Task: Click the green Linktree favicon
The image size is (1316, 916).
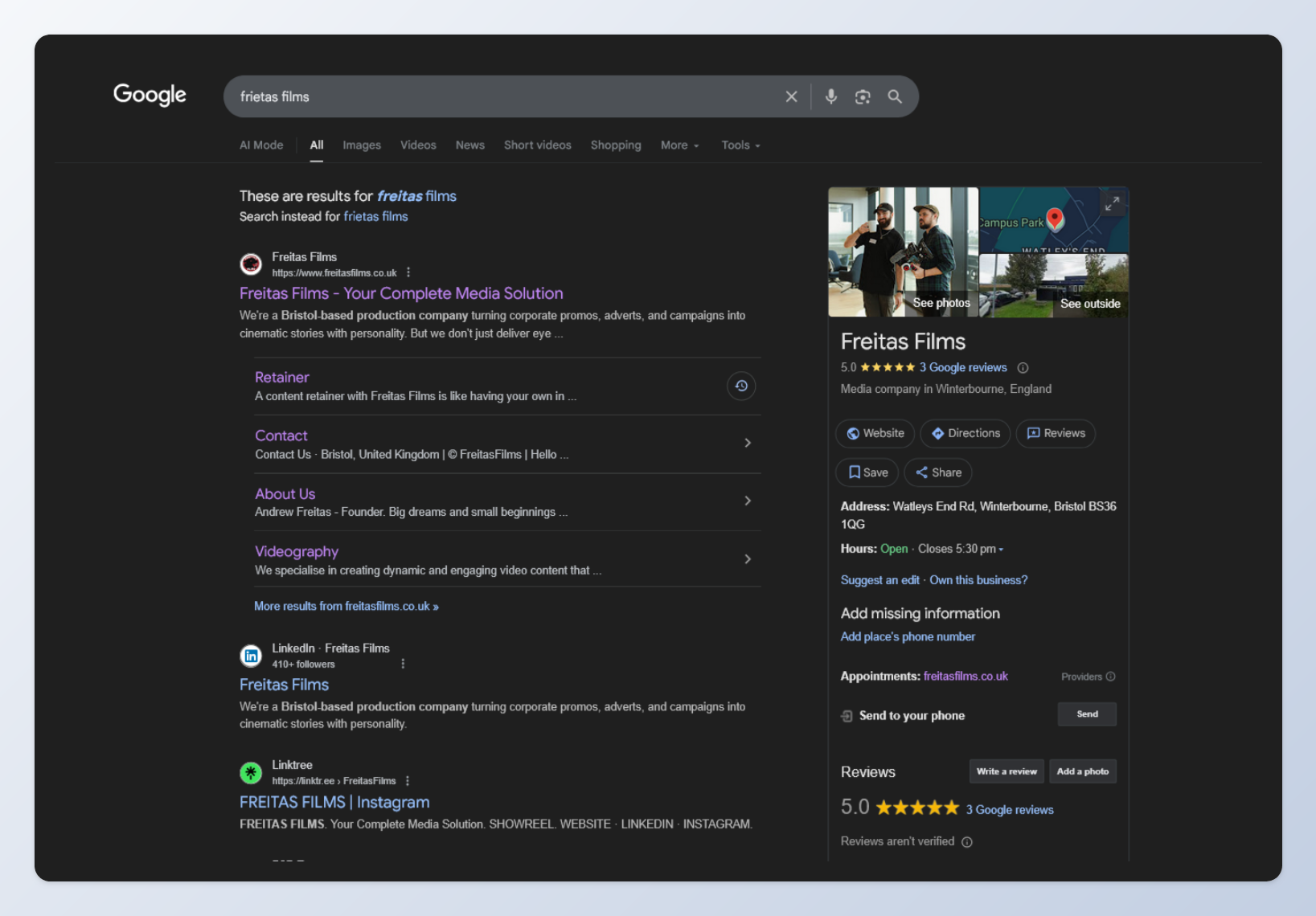Action: click(251, 773)
